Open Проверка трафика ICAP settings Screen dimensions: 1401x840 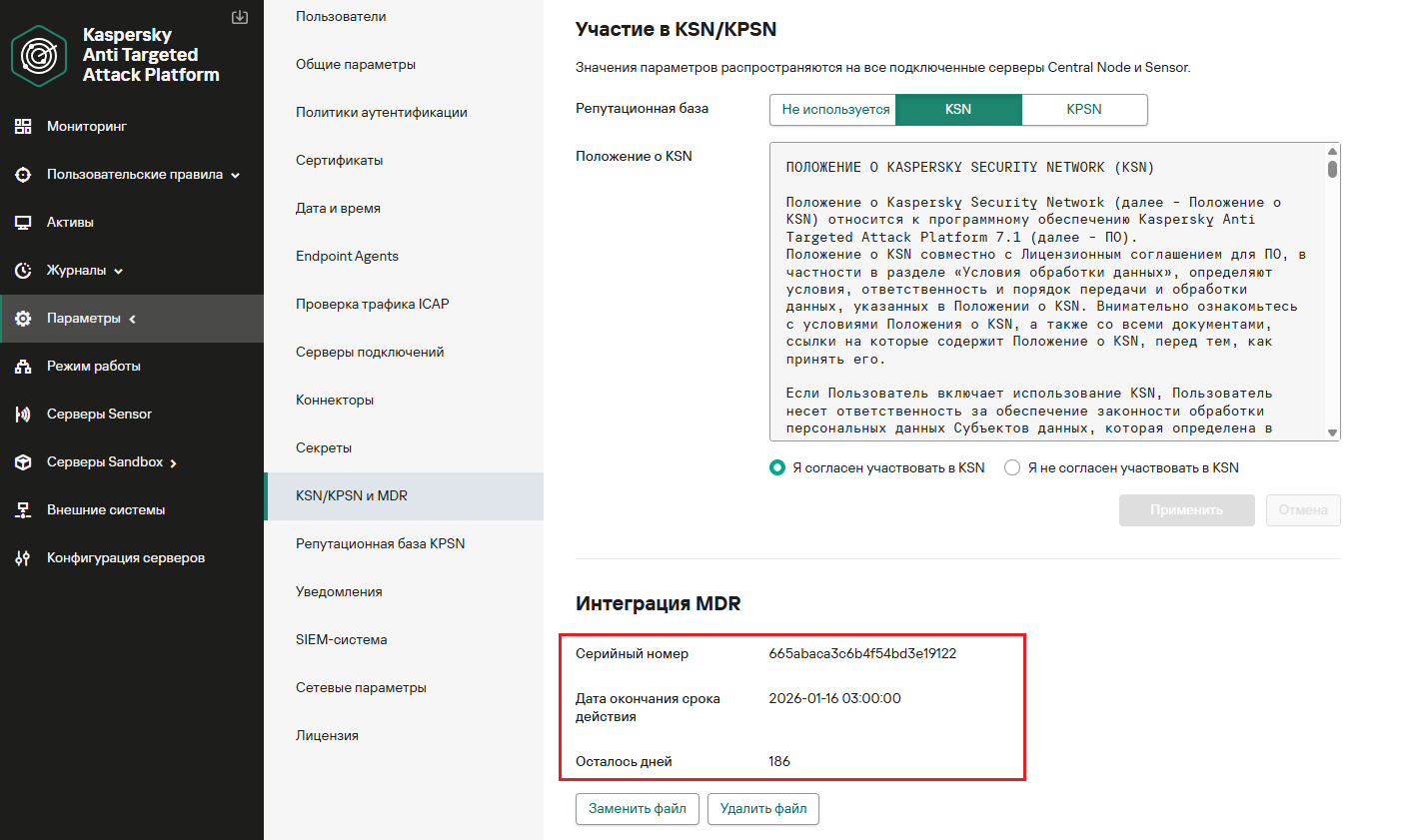(x=404, y=305)
